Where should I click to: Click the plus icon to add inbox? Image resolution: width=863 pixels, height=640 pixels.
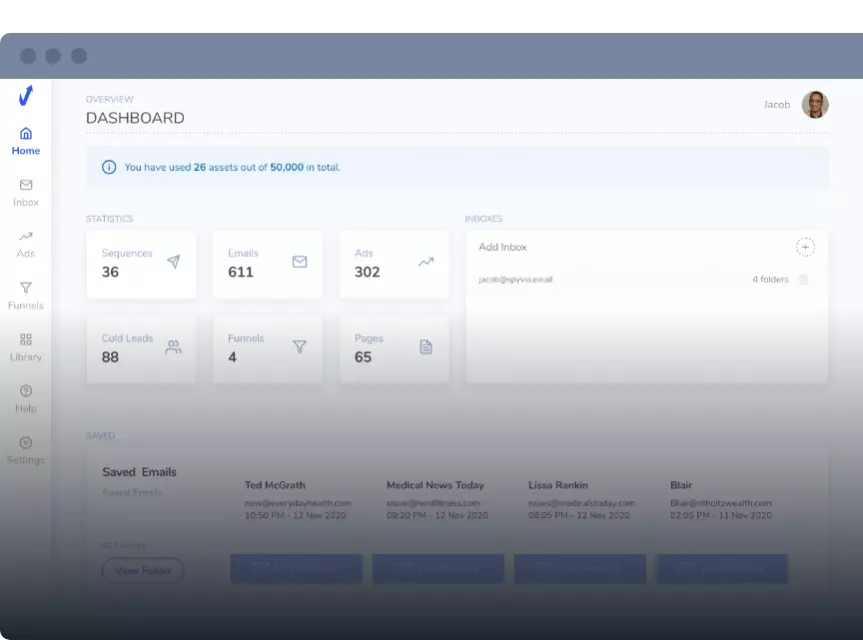click(x=805, y=247)
